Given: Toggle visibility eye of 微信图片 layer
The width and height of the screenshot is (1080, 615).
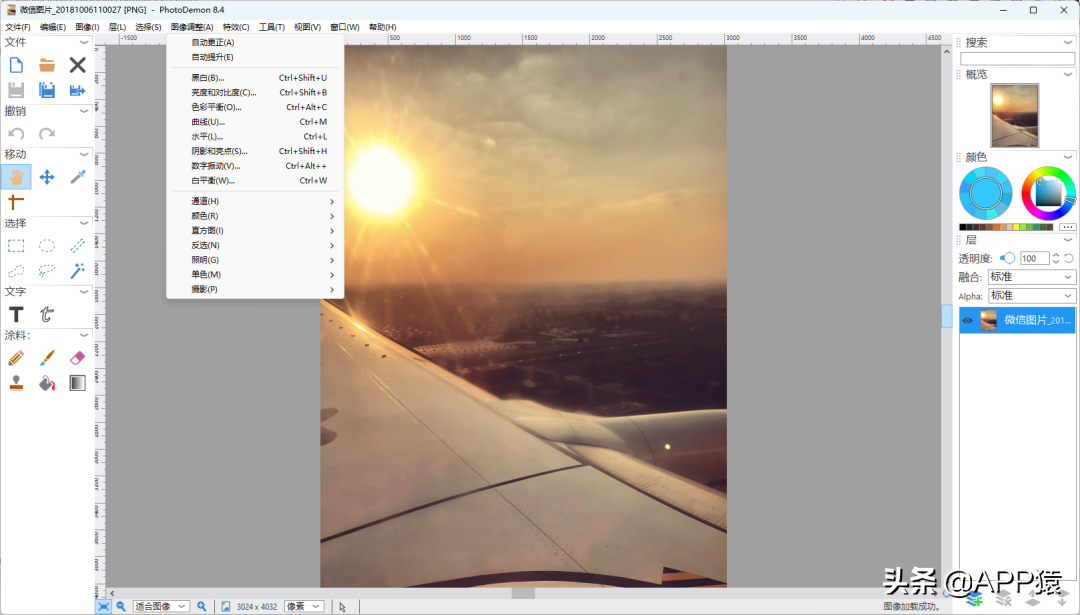Looking at the screenshot, I should 968,320.
